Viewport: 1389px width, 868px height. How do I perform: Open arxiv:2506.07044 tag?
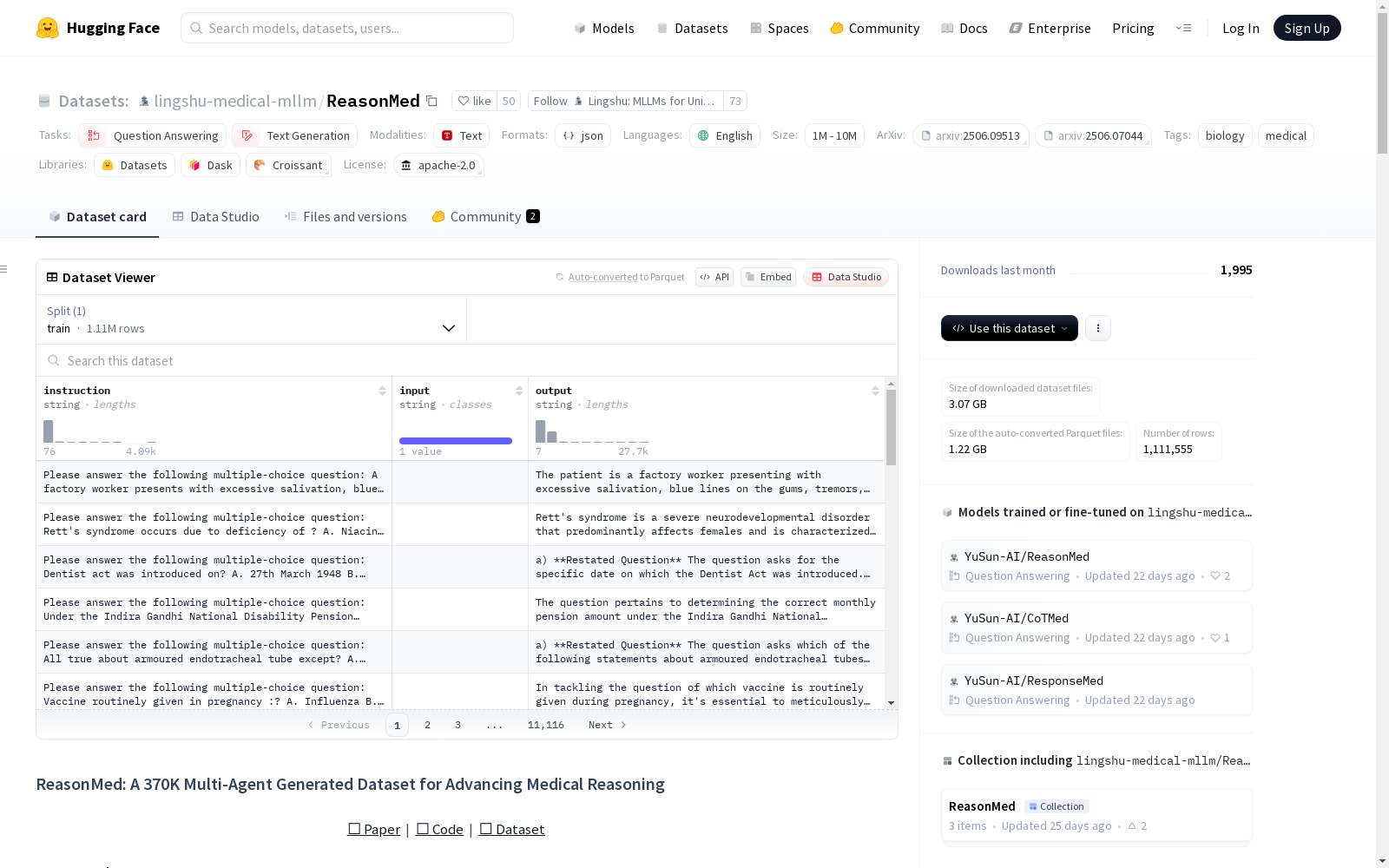[x=1094, y=135]
